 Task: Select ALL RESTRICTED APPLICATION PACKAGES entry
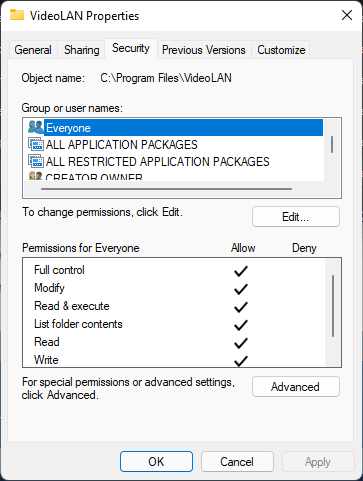click(158, 162)
